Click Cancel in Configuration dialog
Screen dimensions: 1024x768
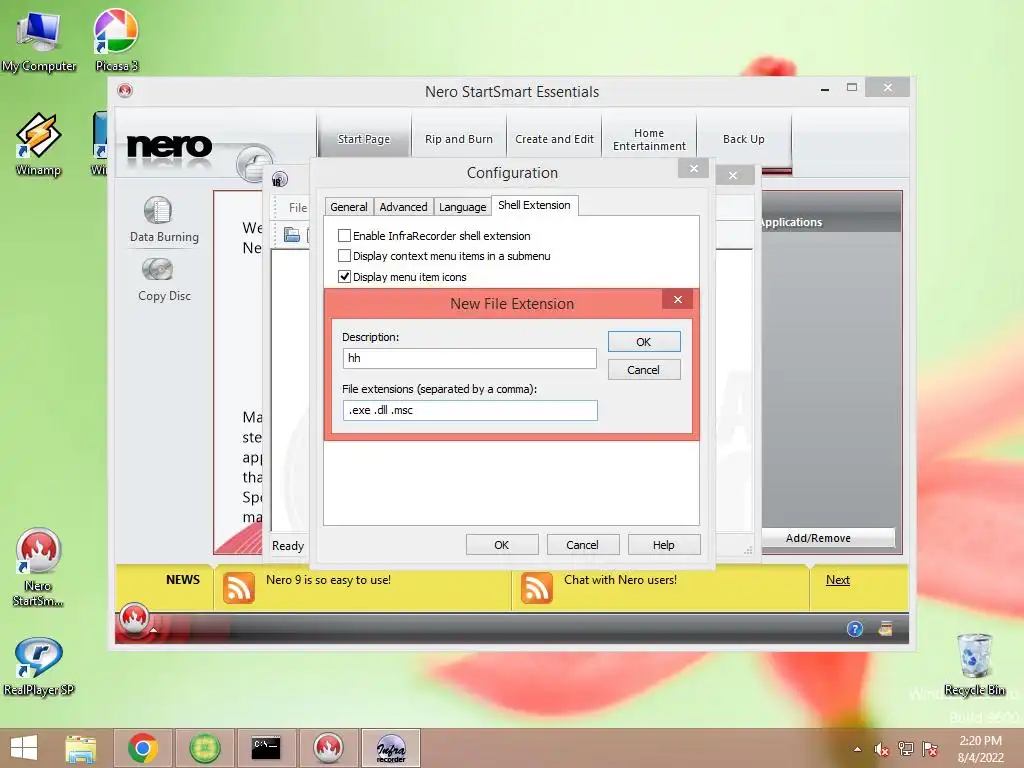coord(583,545)
